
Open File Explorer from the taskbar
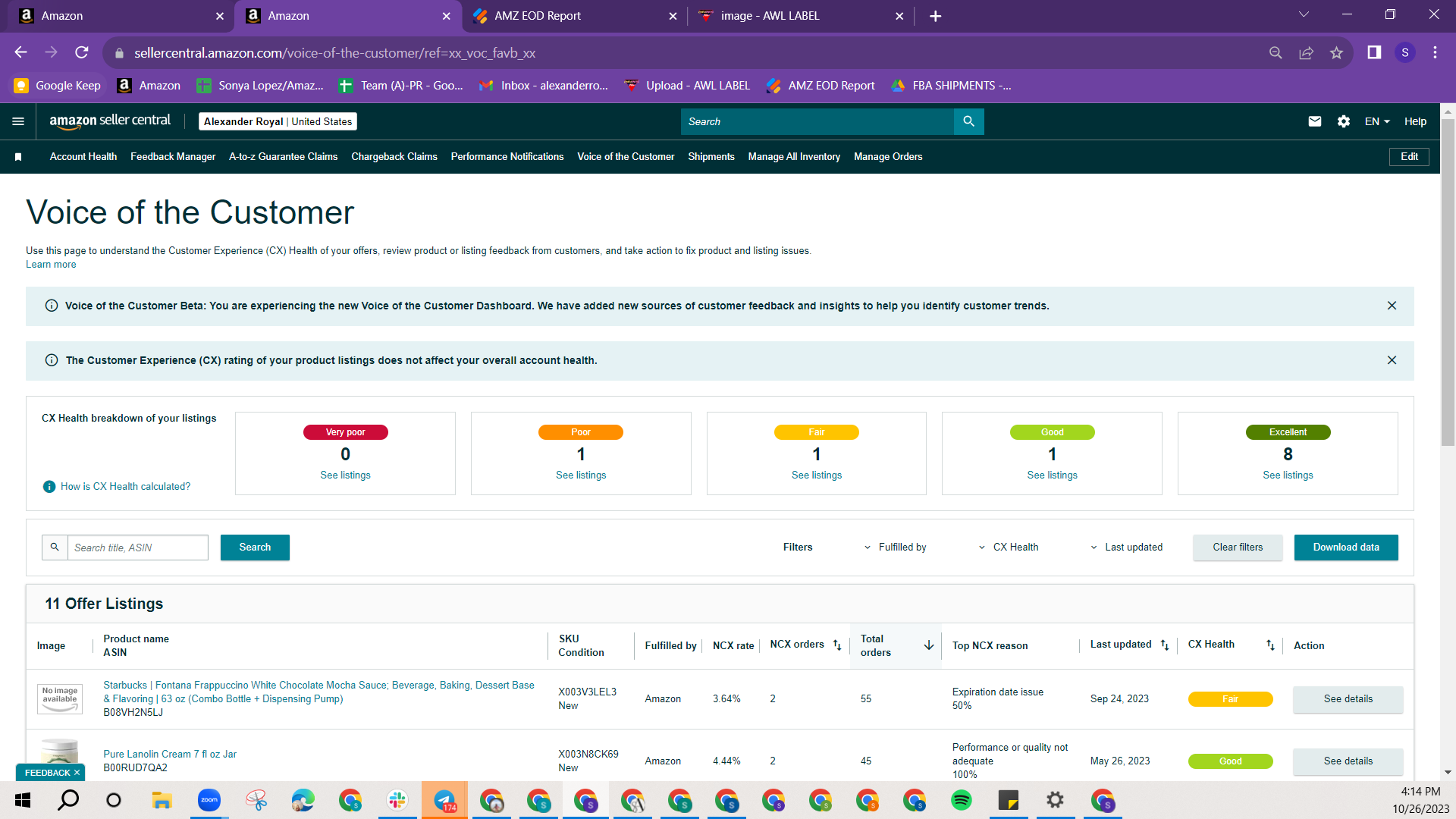pos(162,800)
